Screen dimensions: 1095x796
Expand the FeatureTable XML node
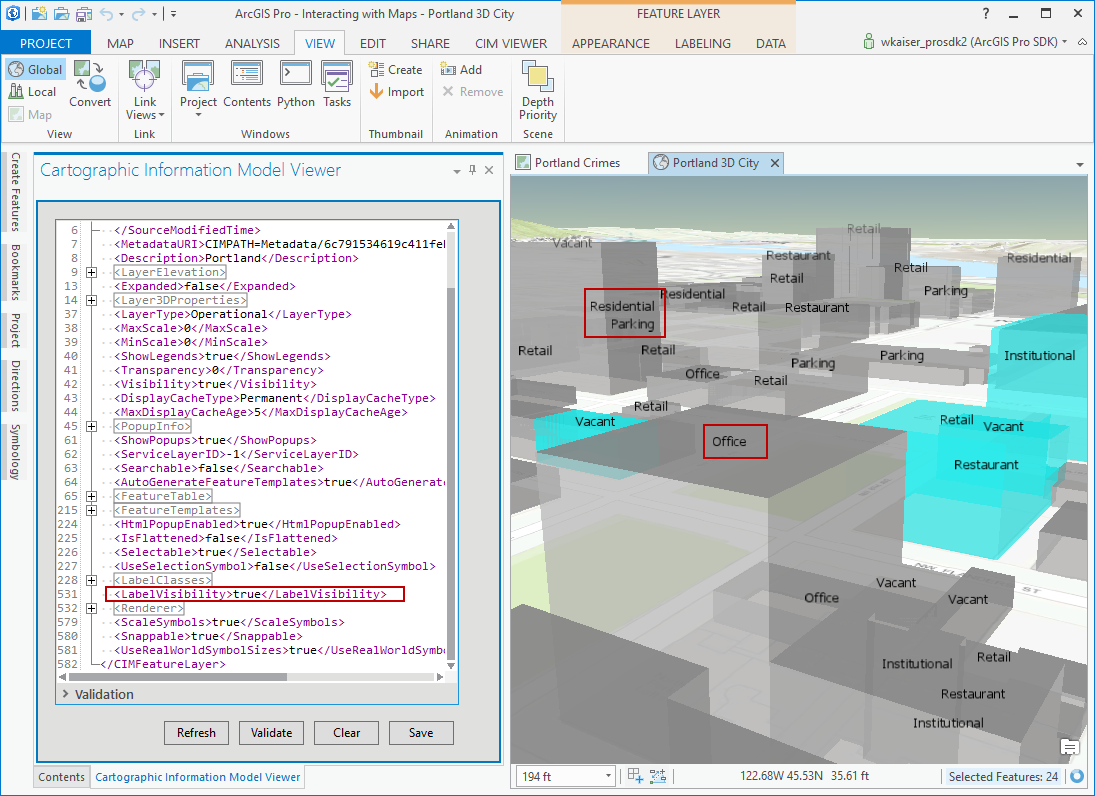(x=91, y=496)
